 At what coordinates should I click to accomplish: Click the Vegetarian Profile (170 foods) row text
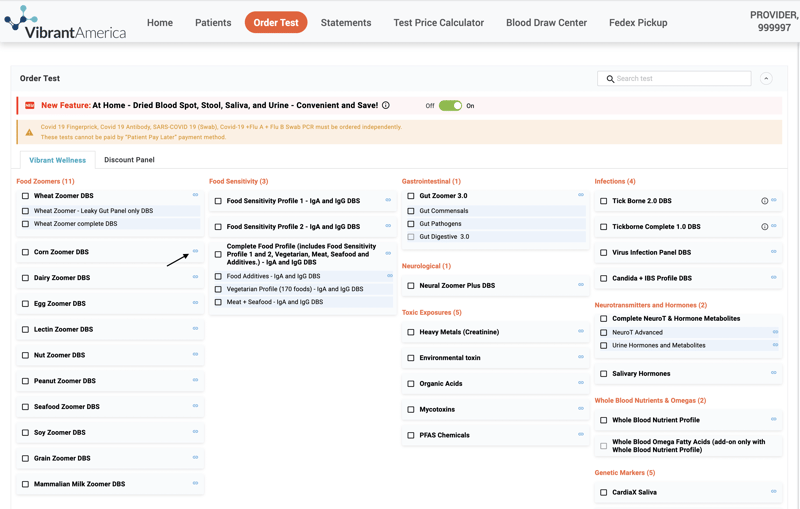(295, 289)
